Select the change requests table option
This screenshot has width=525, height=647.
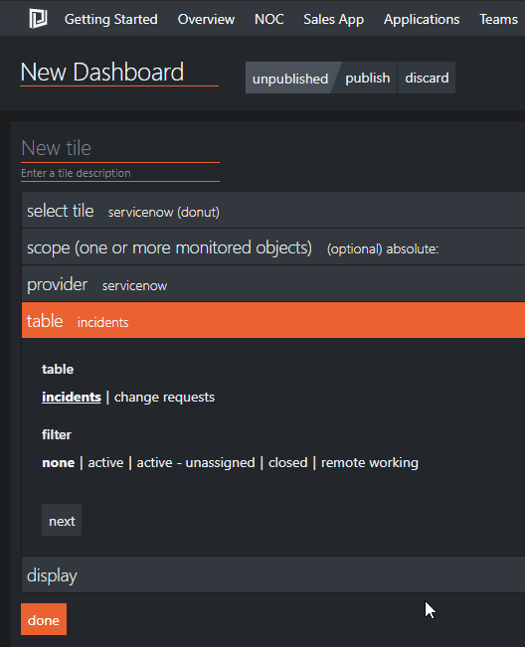click(x=164, y=397)
